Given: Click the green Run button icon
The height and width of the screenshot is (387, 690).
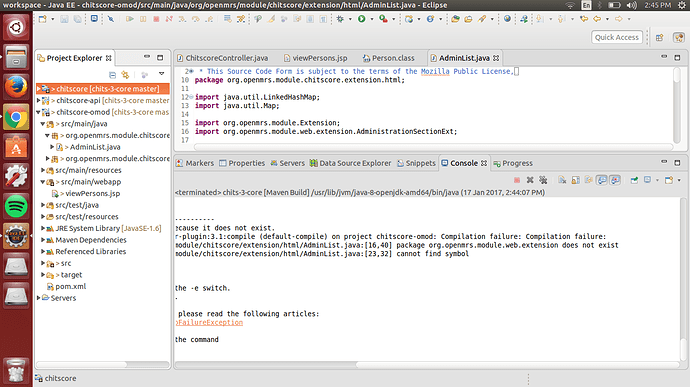Looking at the screenshot, I should coord(361,19).
